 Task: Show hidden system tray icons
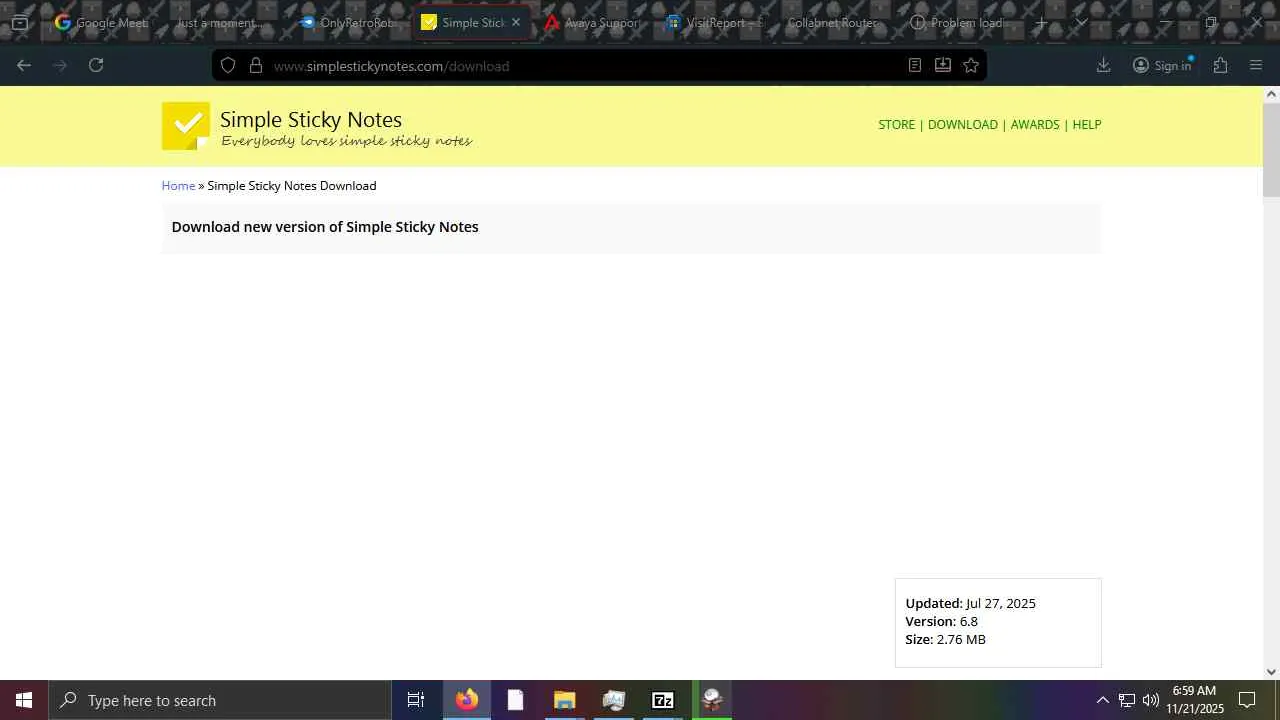[x=1102, y=700]
